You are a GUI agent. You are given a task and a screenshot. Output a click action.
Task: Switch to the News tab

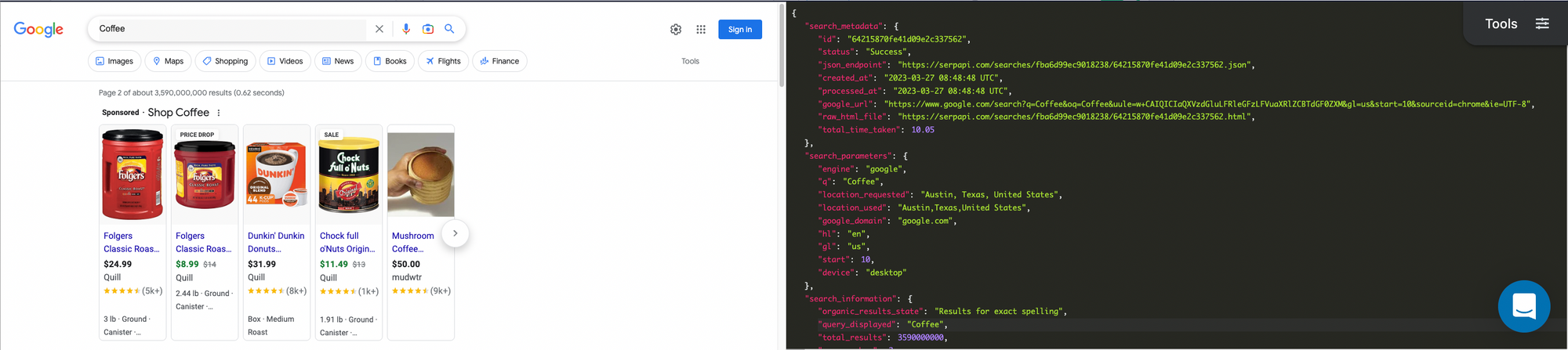click(338, 61)
